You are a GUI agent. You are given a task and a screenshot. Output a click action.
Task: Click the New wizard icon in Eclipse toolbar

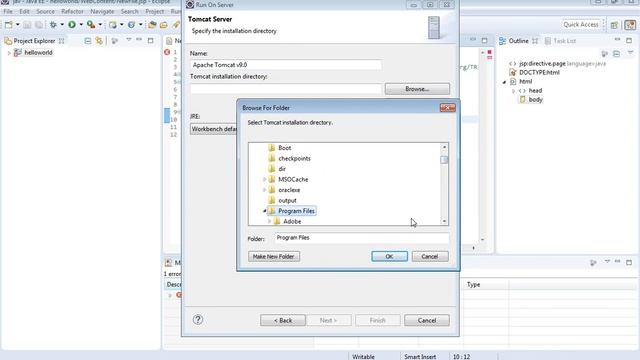(9, 25)
